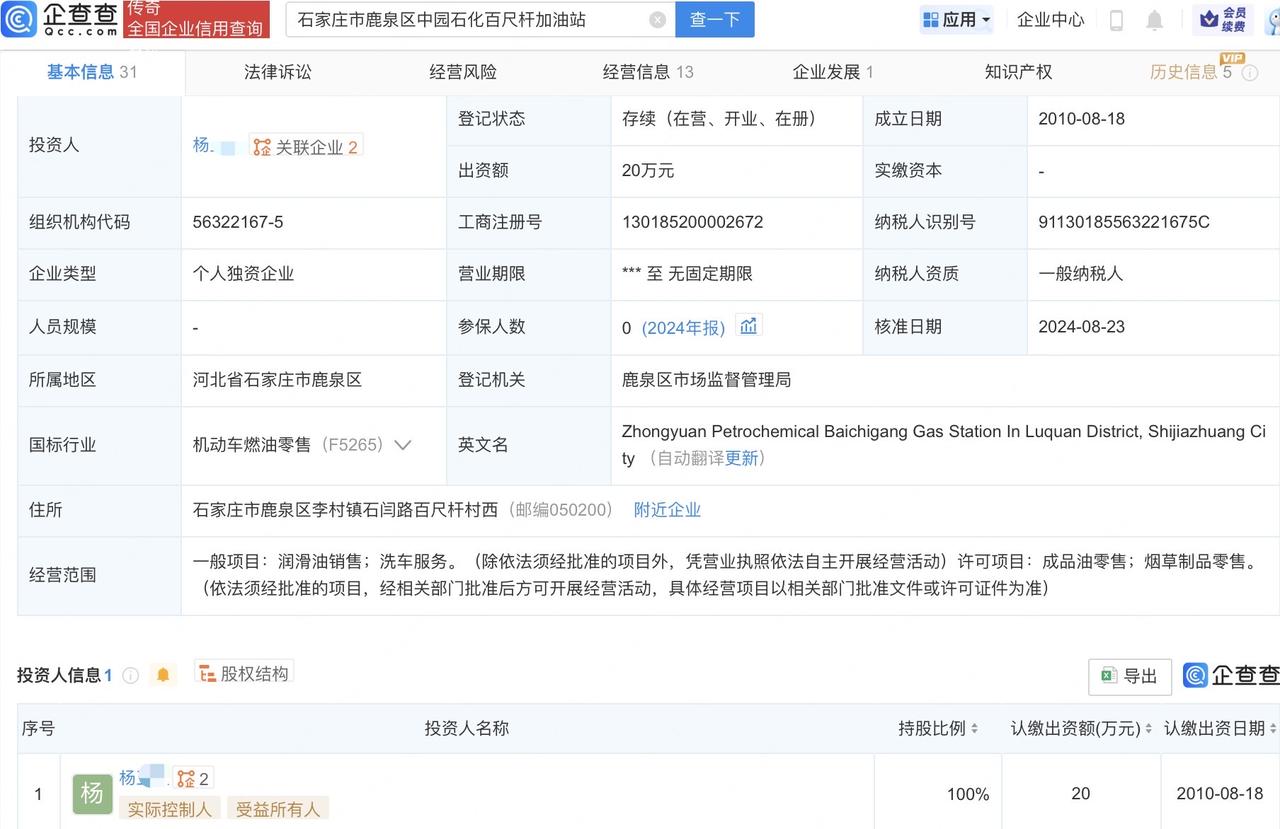The width and height of the screenshot is (1280, 829).
Task: Expand 机动车燃油零售 industry chevron
Action: [x=403, y=445]
